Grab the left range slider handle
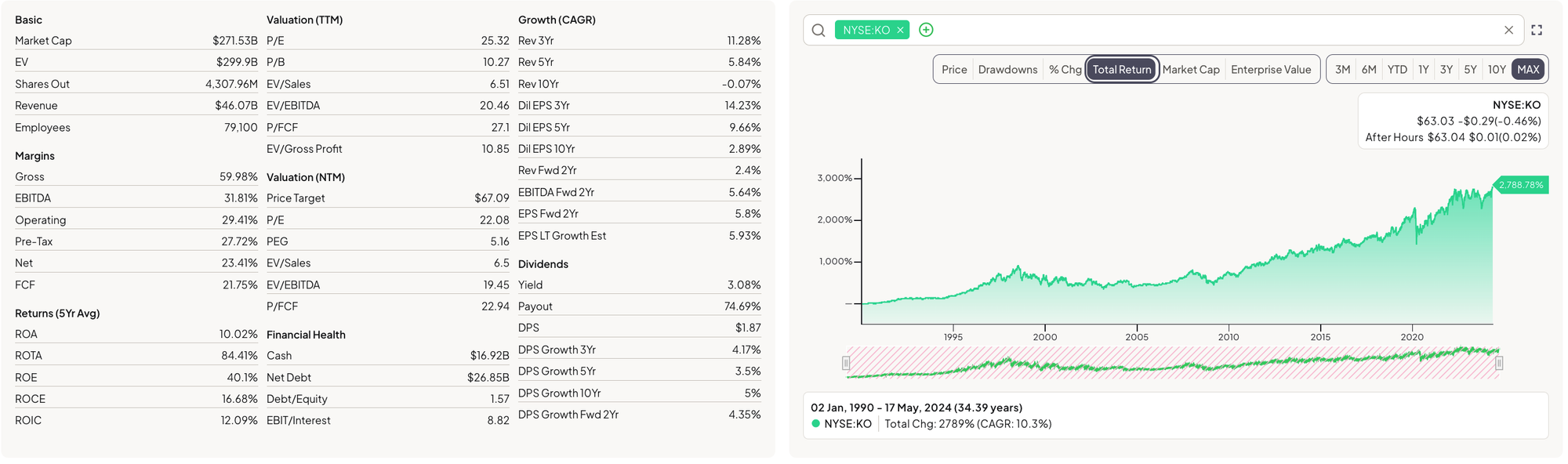 click(846, 363)
